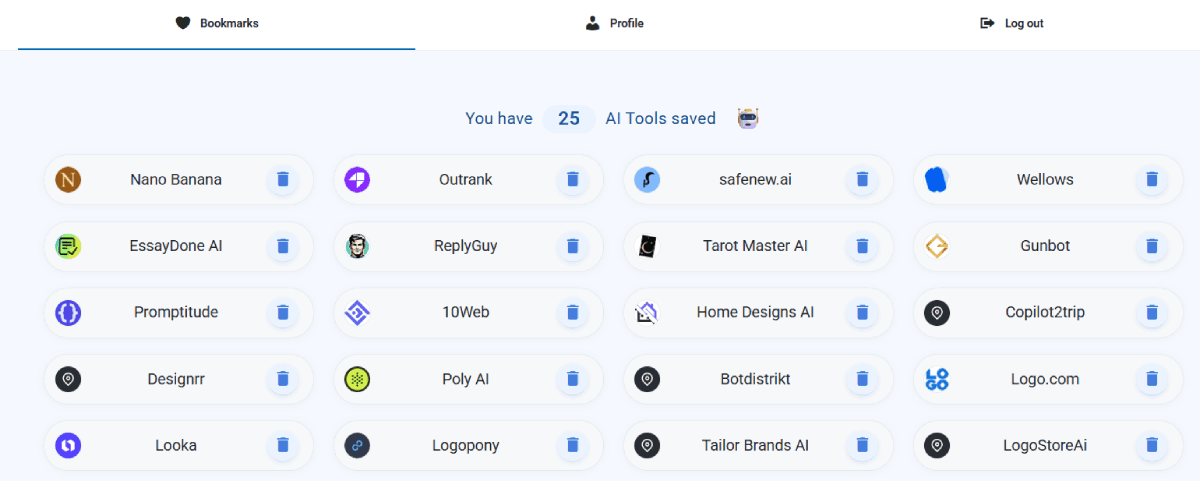
Task: Remove ReplyGuy with the trash icon
Action: pos(573,246)
